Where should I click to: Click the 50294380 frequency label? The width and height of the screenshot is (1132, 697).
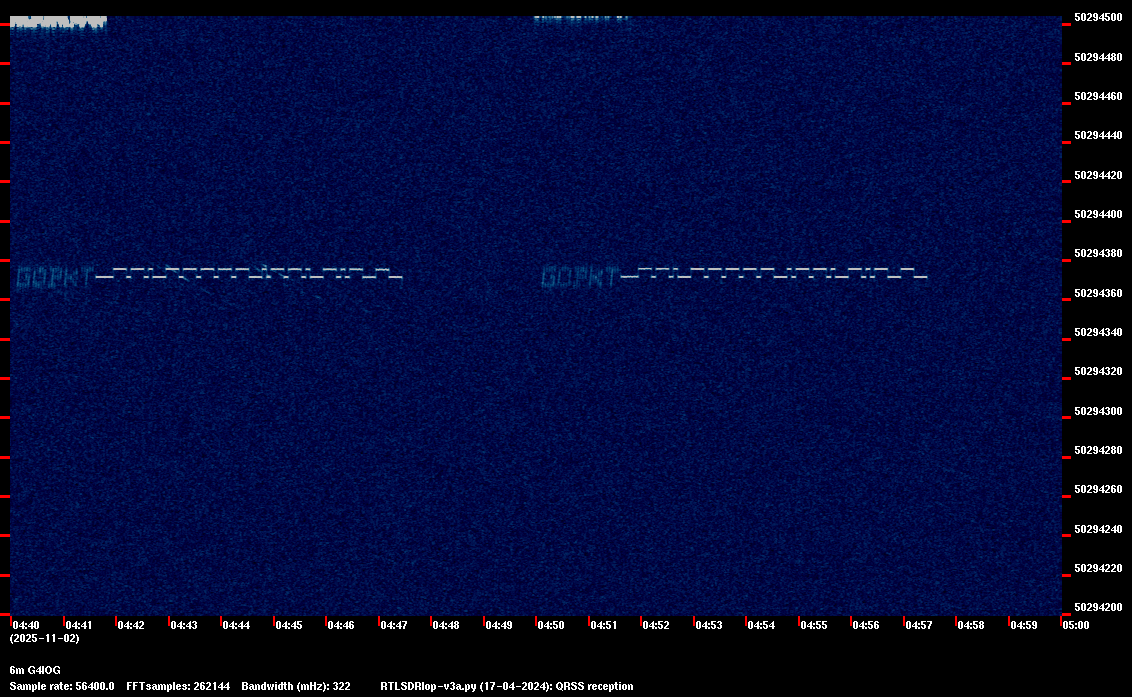point(1098,254)
